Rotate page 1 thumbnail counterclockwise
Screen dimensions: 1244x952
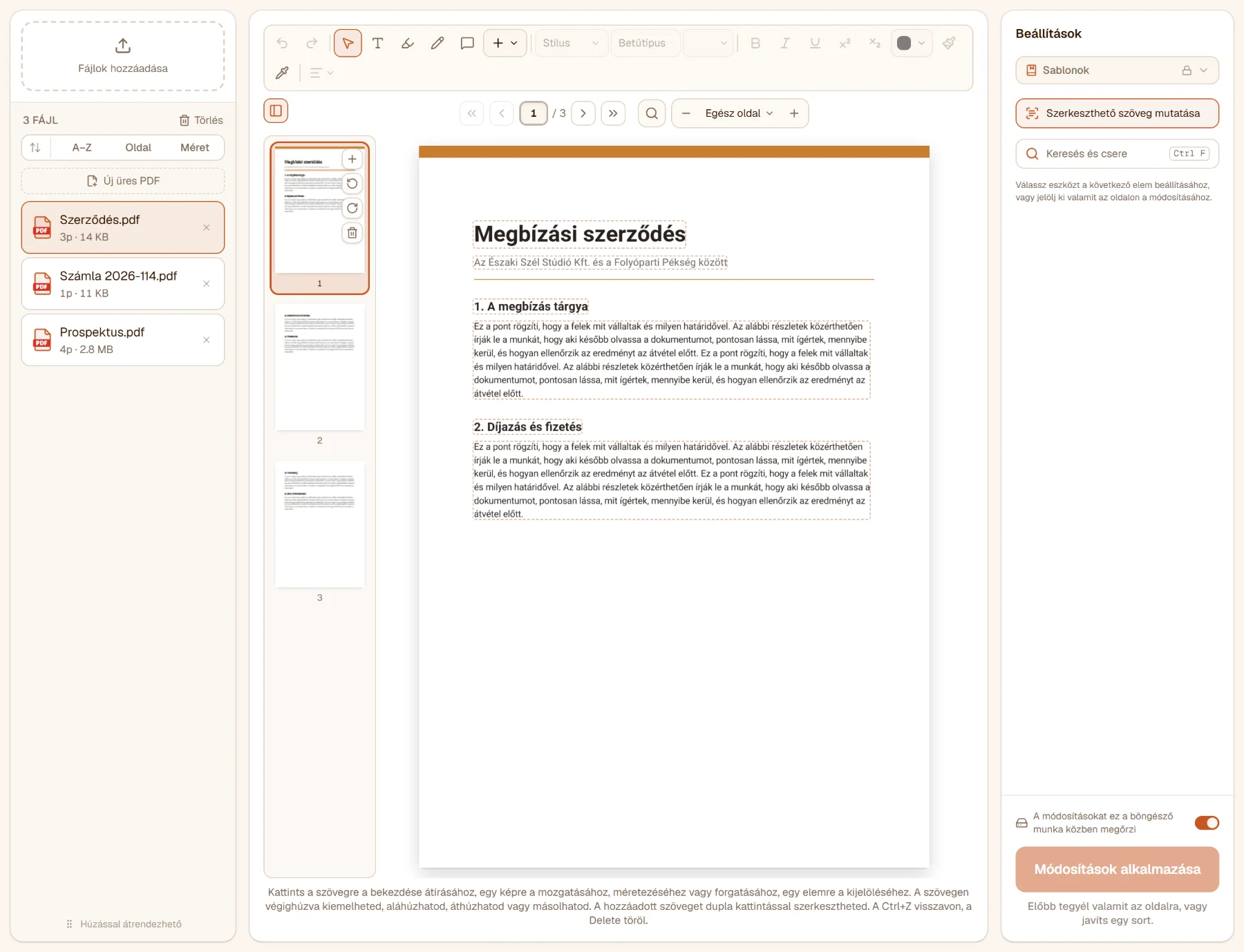coord(352,183)
